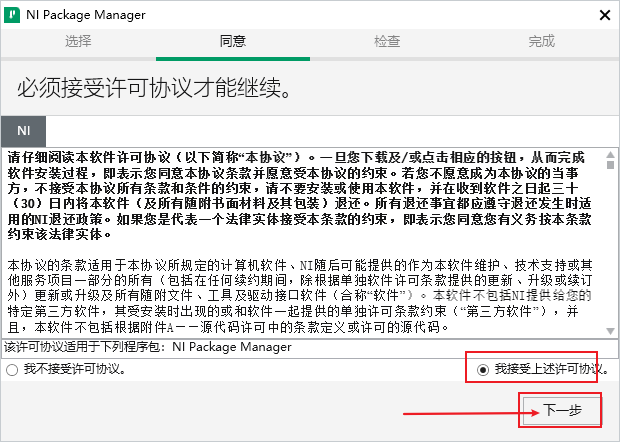Go to the 检查 step tab

point(387,41)
